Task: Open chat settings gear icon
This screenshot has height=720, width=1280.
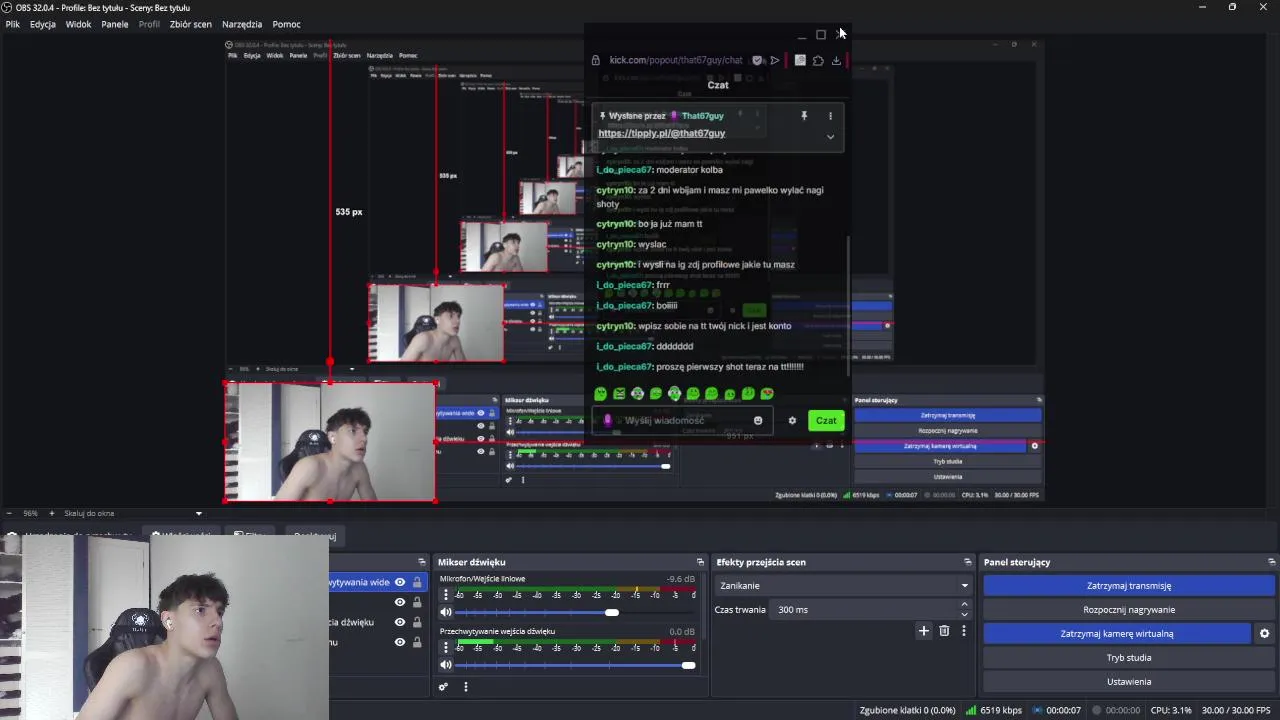Action: pos(792,420)
